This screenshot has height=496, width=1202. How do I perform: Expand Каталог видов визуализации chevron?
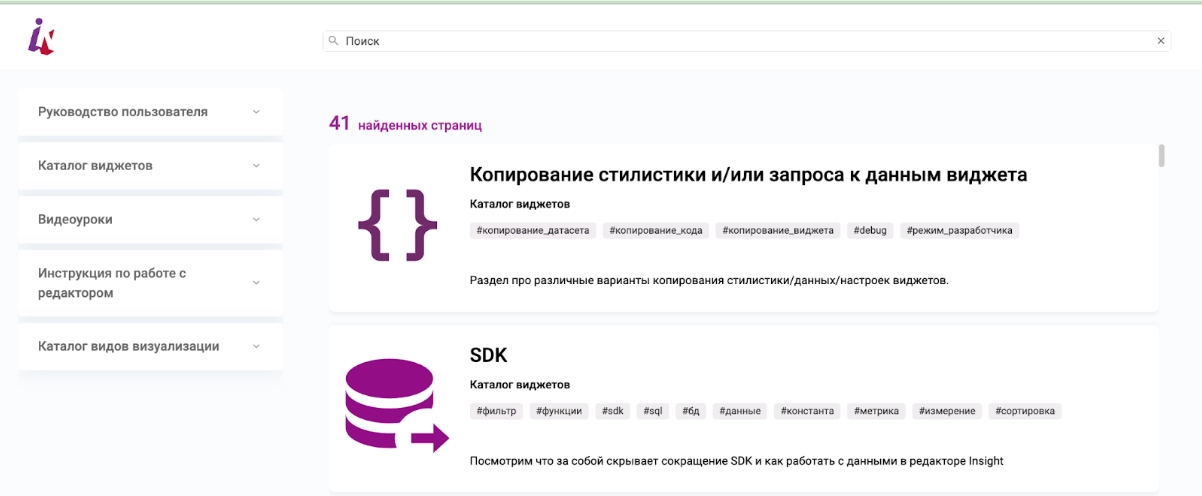tap(256, 347)
